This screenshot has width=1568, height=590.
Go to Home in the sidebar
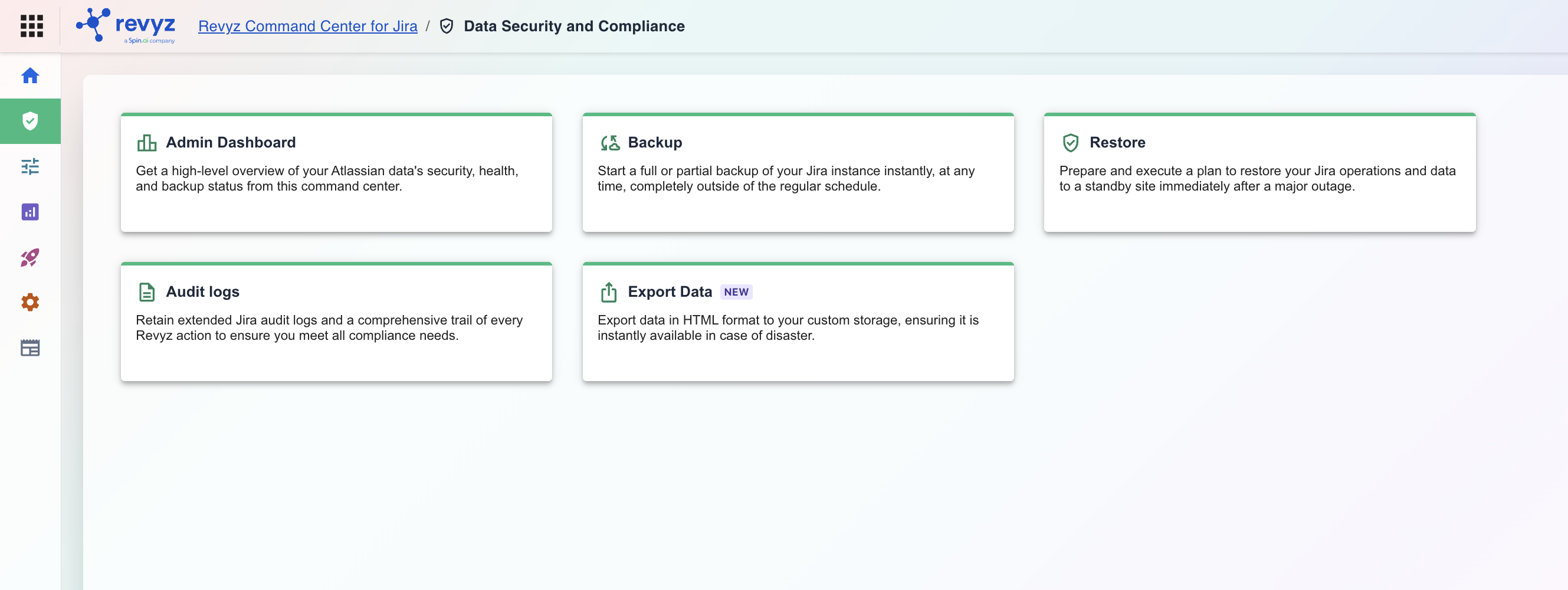click(30, 76)
